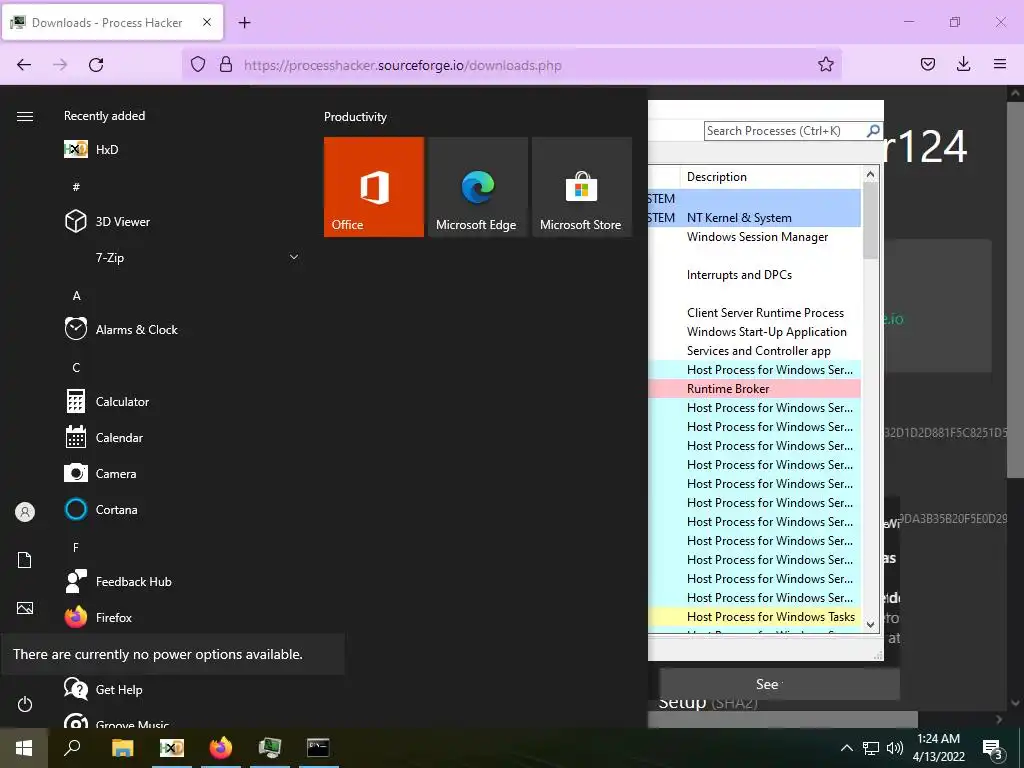Image resolution: width=1024 pixels, height=768 pixels.
Task: Open Alarms & Clock
Action: point(182,329)
